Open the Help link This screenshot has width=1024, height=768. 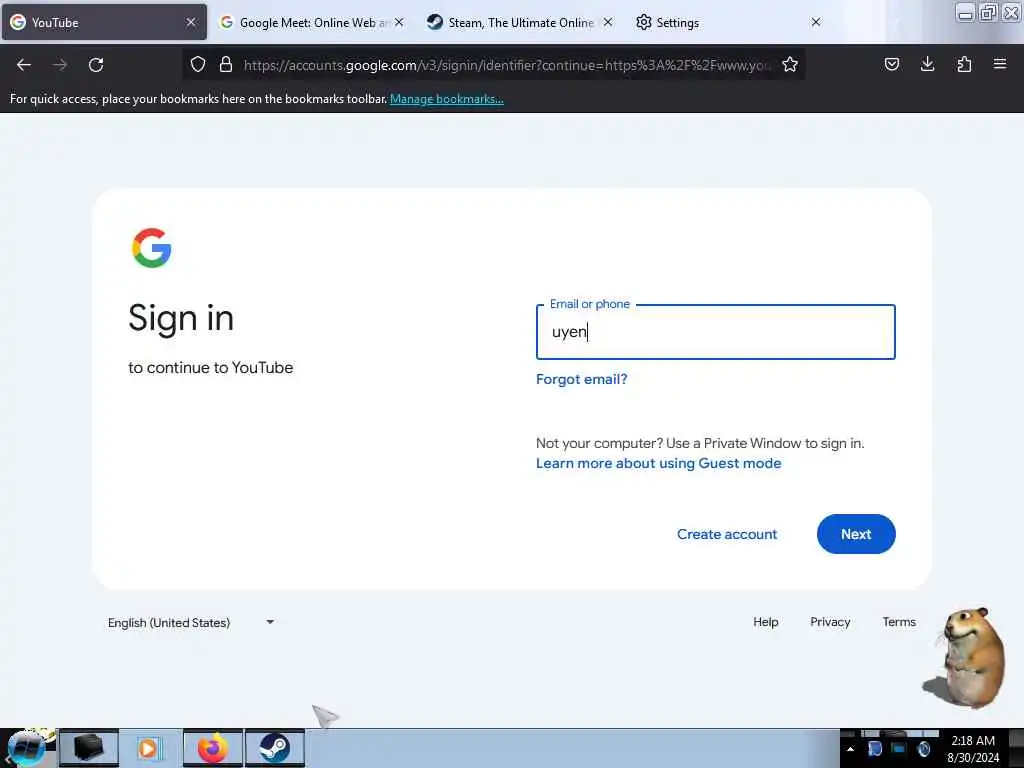coord(765,622)
